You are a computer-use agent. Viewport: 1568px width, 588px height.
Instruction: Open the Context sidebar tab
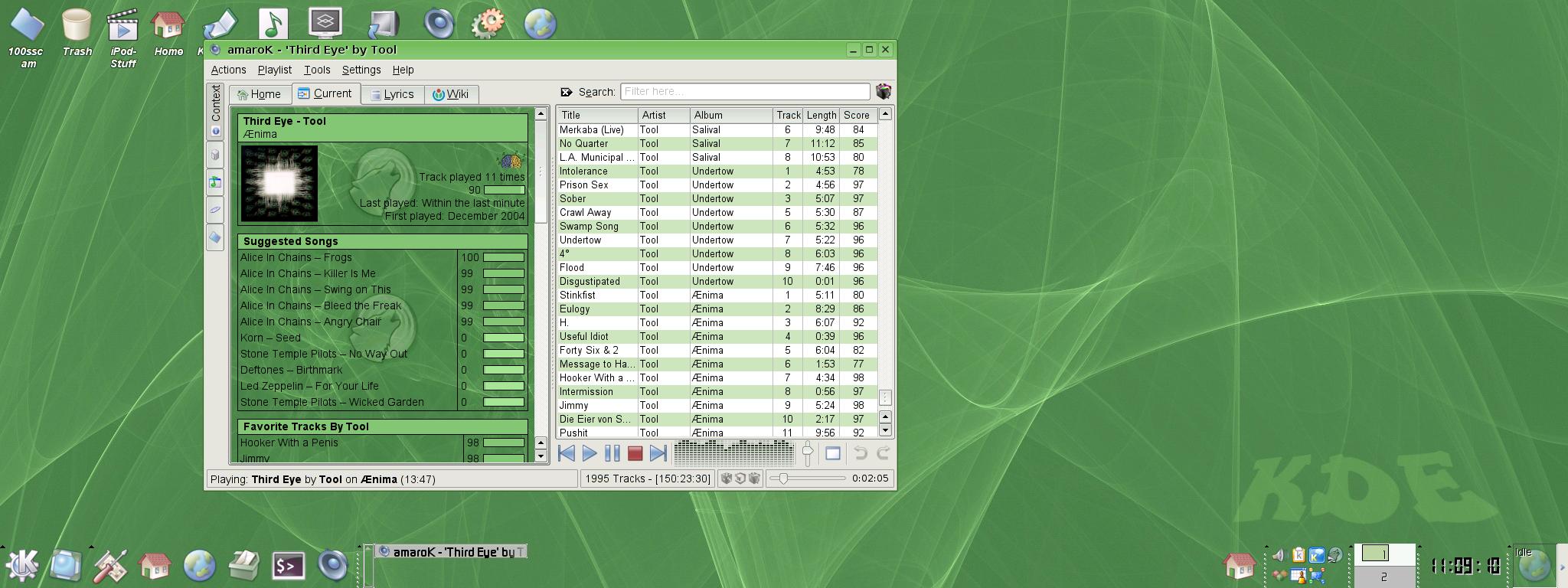(215, 112)
